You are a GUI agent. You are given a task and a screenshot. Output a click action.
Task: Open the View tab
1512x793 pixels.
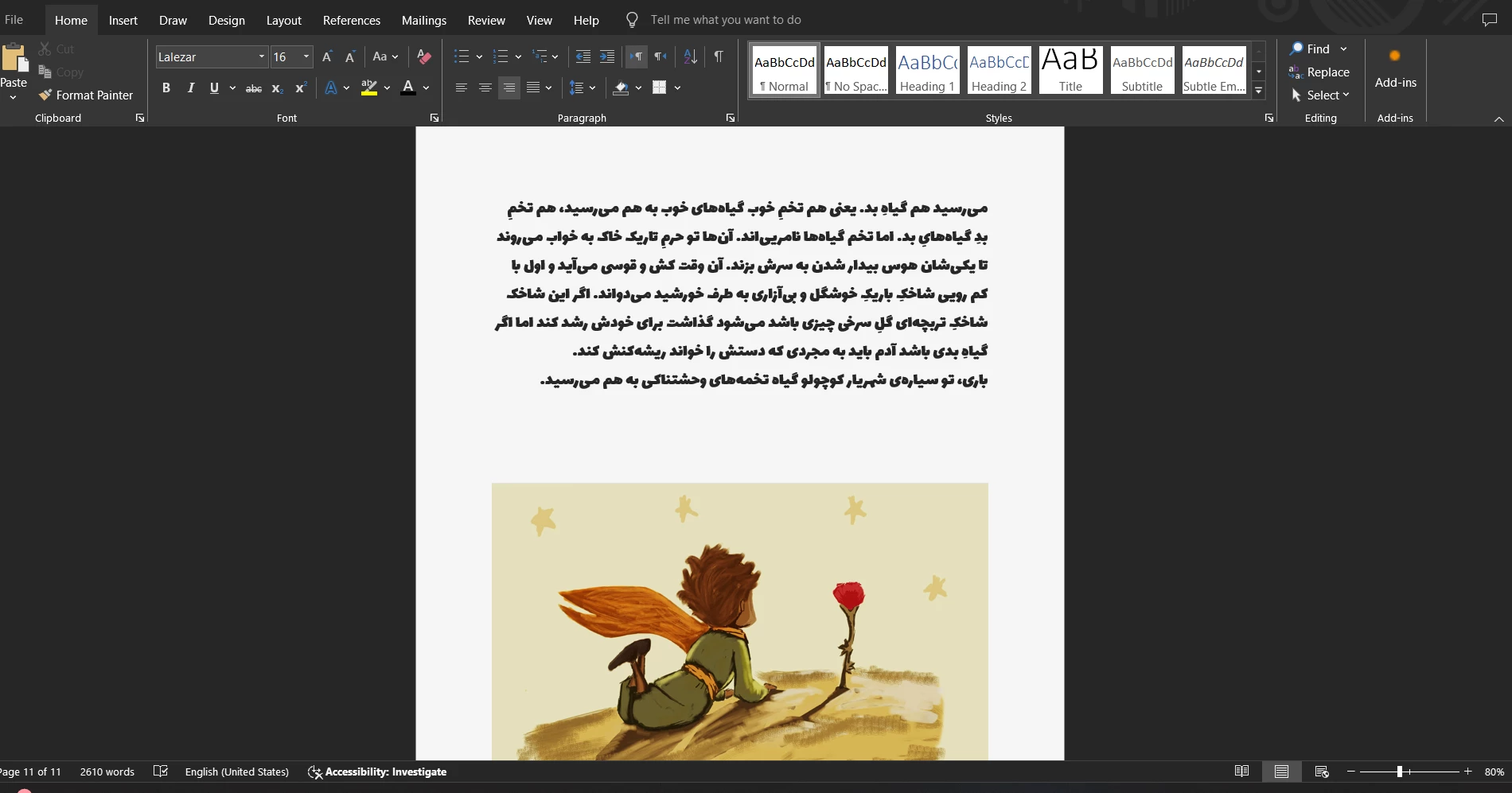coord(539,20)
